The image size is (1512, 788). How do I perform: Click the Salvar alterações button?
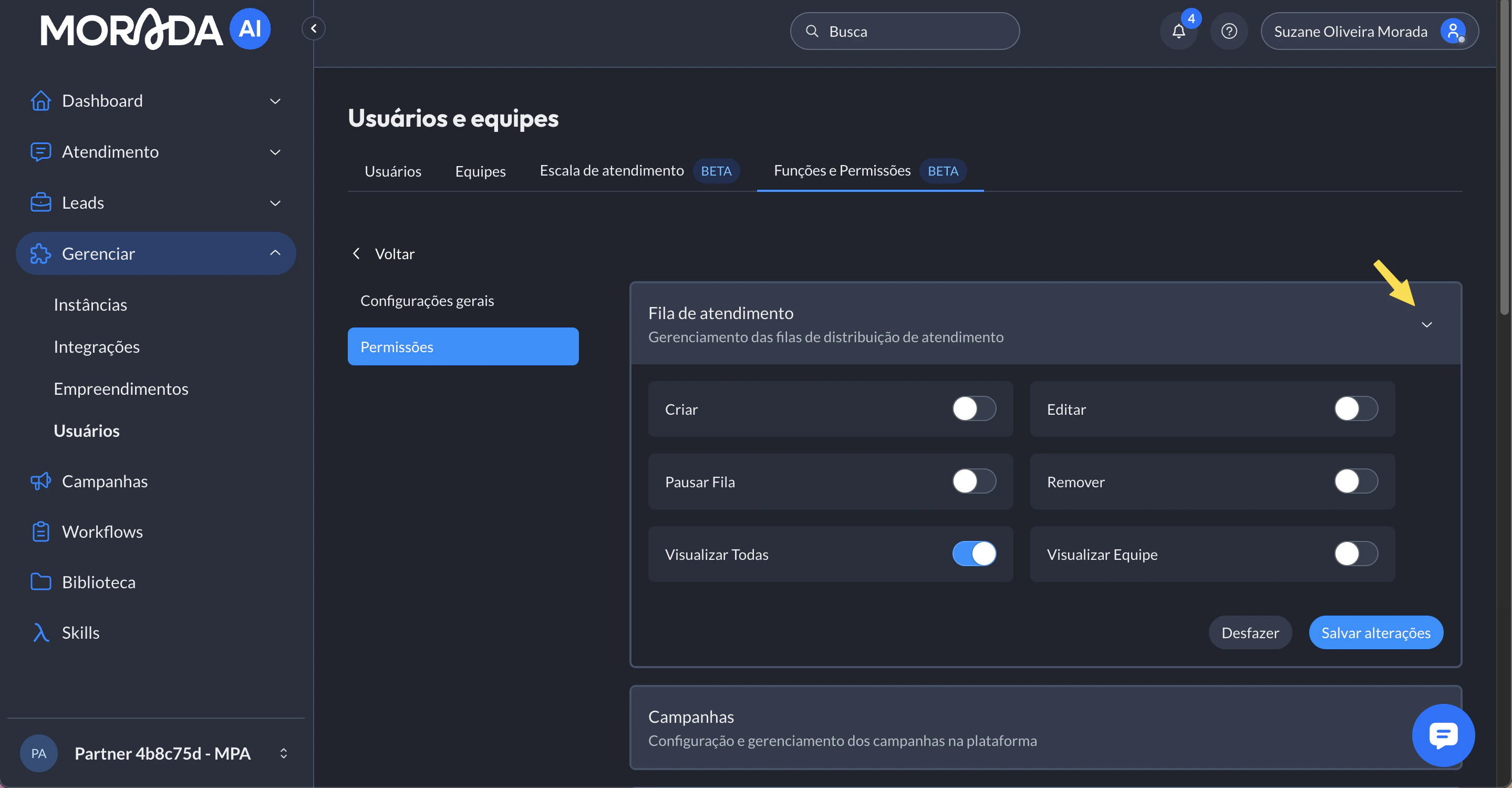1376,632
